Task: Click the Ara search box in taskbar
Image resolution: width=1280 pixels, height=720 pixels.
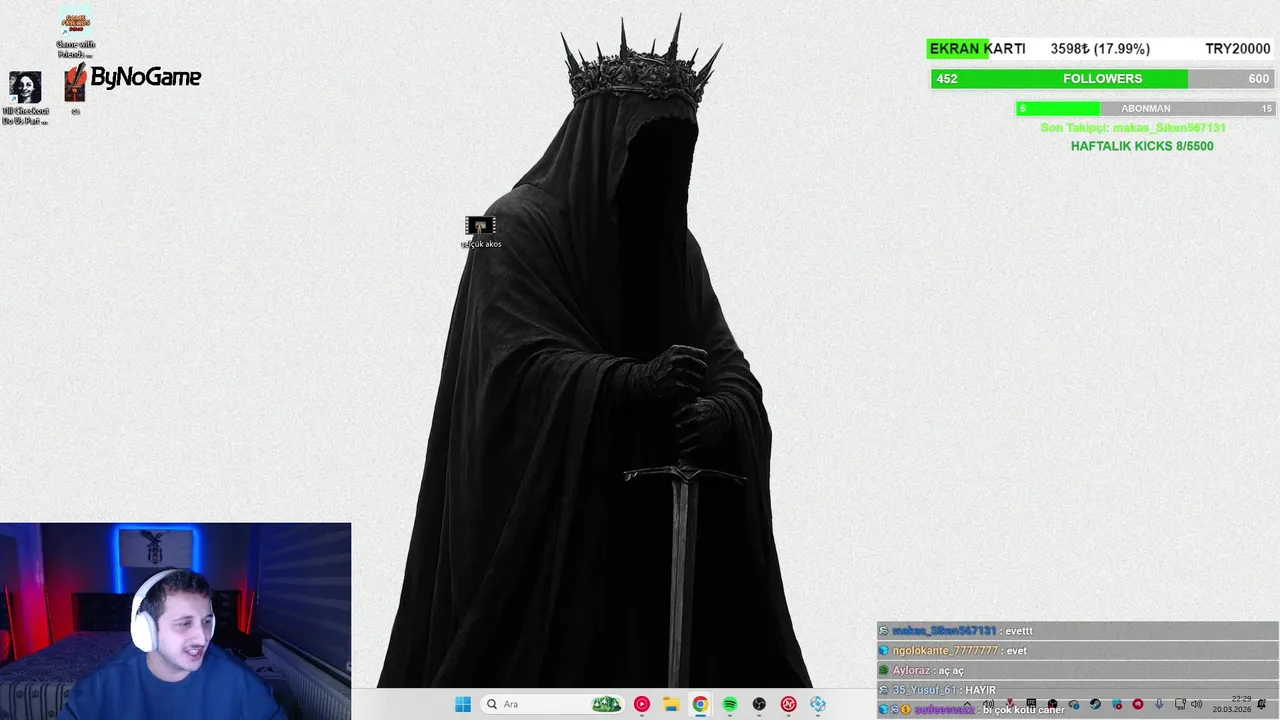Action: (553, 704)
